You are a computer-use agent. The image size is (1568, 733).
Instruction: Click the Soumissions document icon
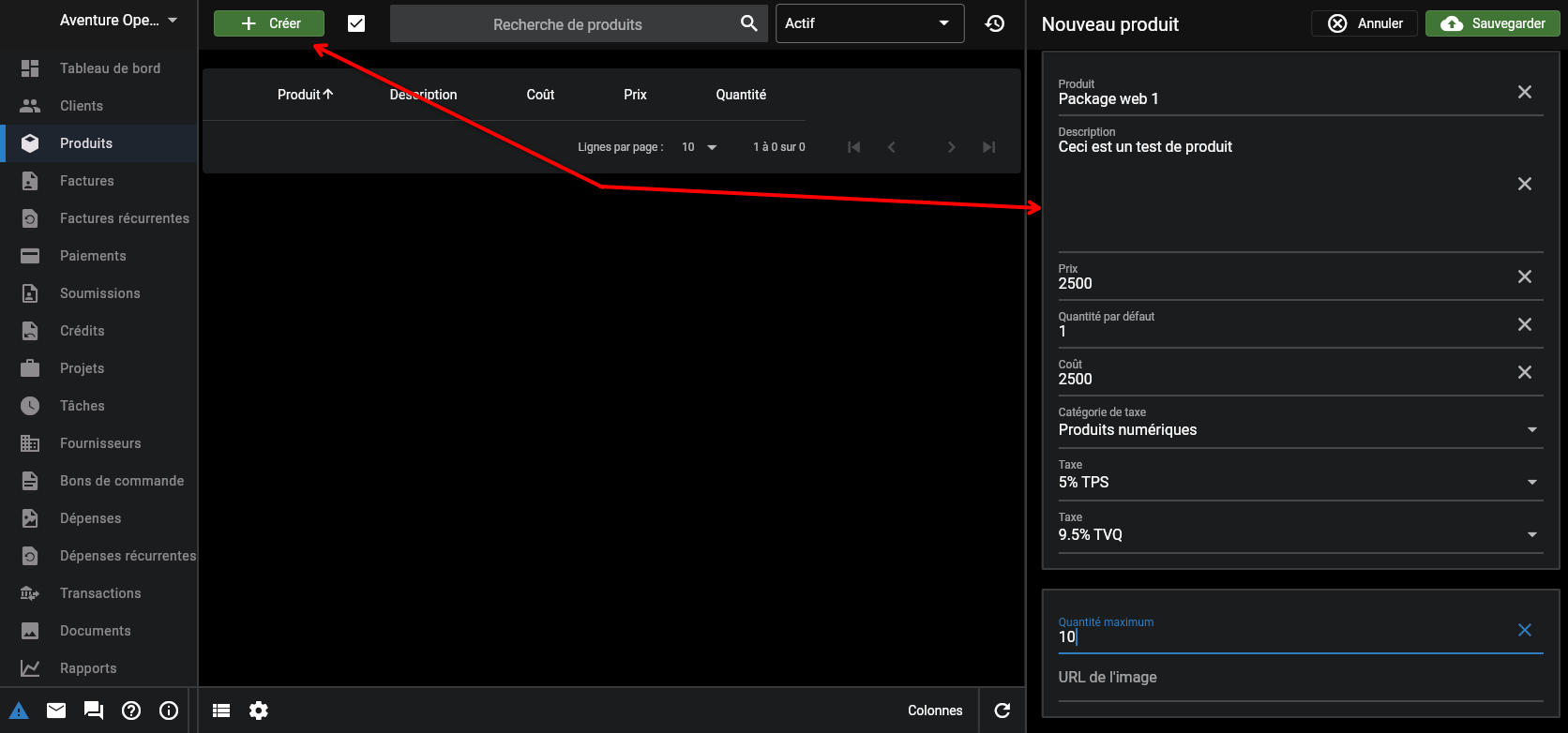pyautogui.click(x=30, y=293)
